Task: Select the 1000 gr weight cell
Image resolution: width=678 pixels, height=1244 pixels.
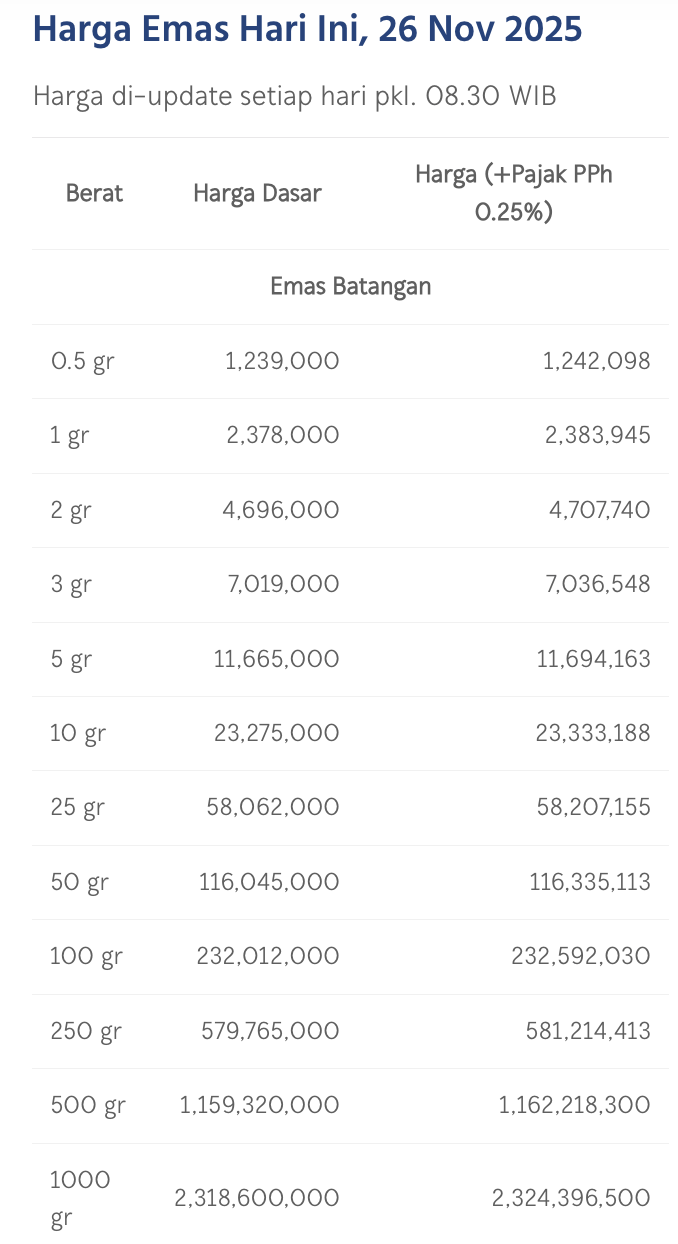Action: pos(80,1198)
